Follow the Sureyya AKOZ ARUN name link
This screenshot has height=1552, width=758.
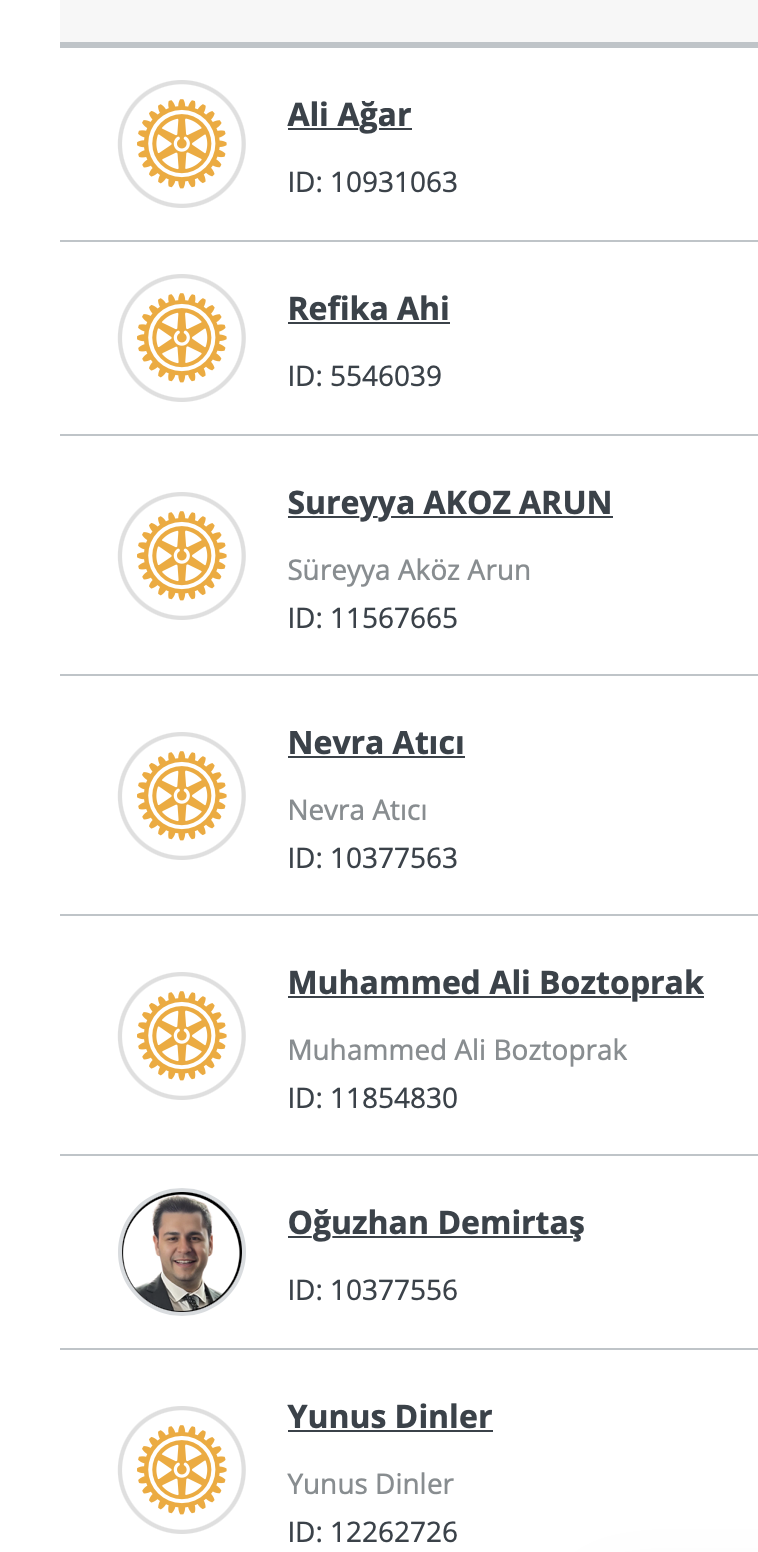(449, 502)
